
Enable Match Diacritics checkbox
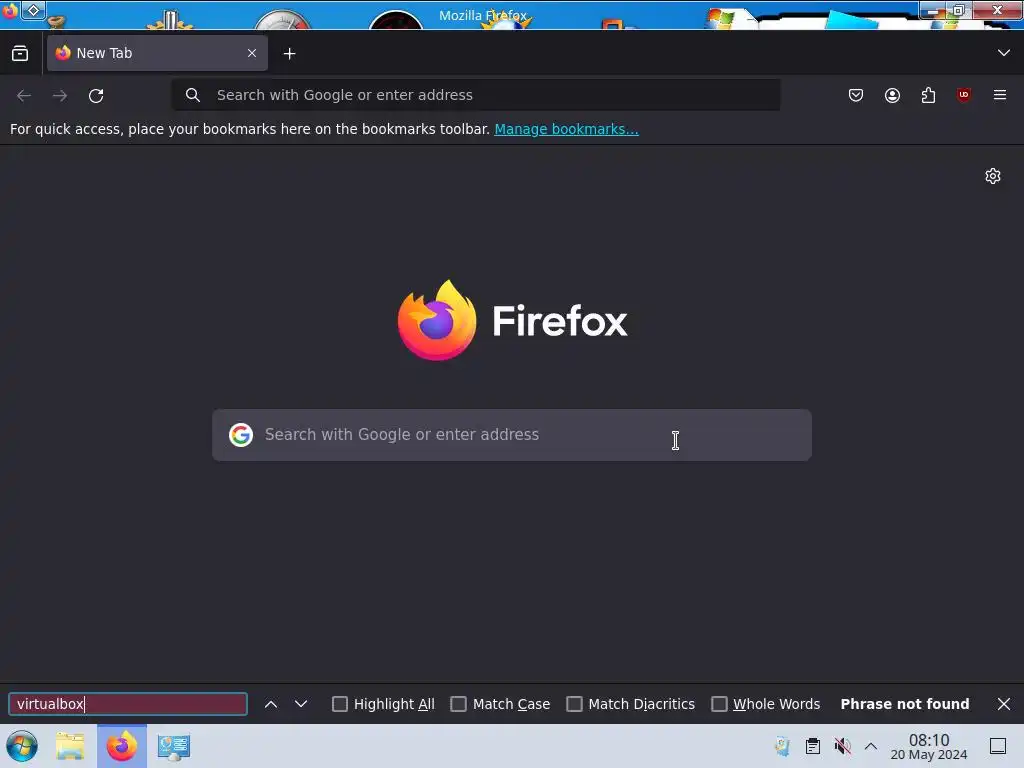(574, 704)
